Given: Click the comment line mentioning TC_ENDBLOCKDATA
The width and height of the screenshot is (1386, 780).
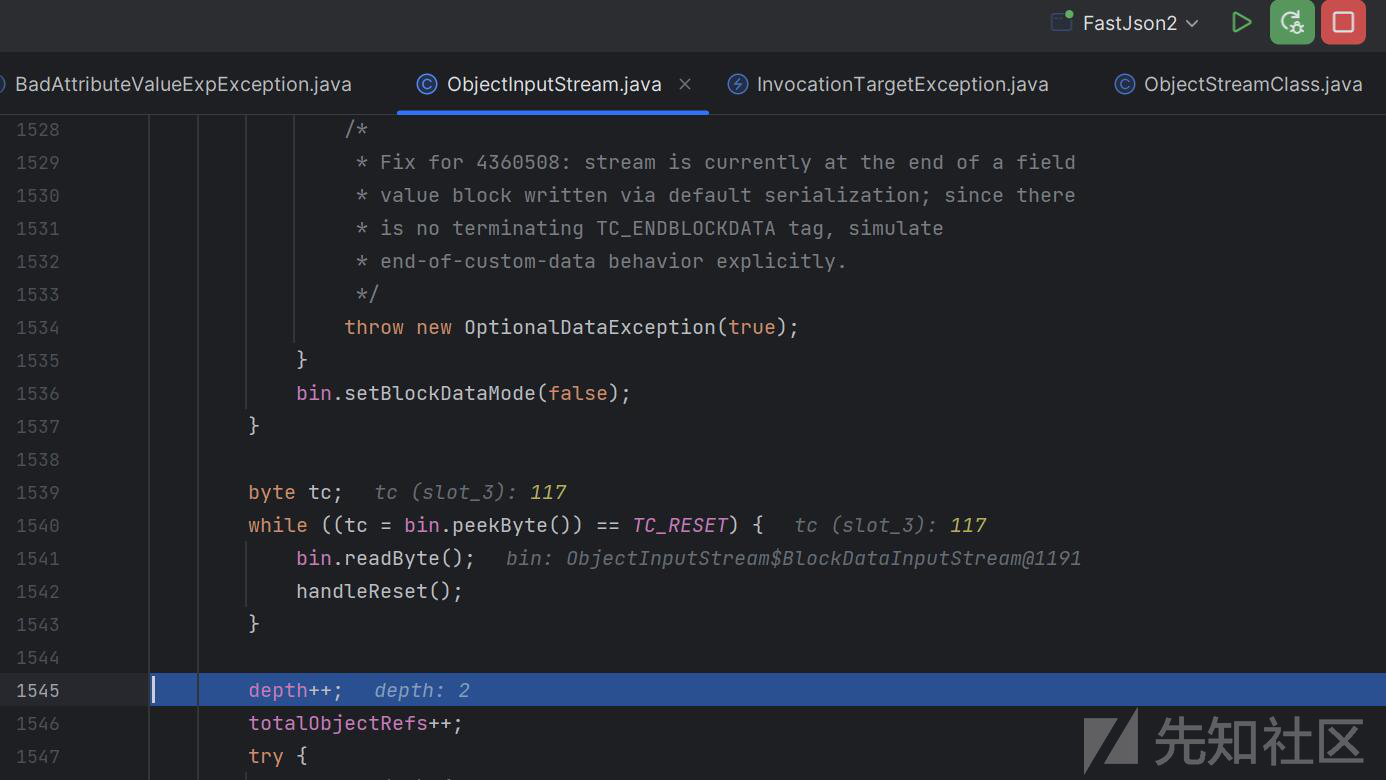Looking at the screenshot, I should [x=649, y=228].
